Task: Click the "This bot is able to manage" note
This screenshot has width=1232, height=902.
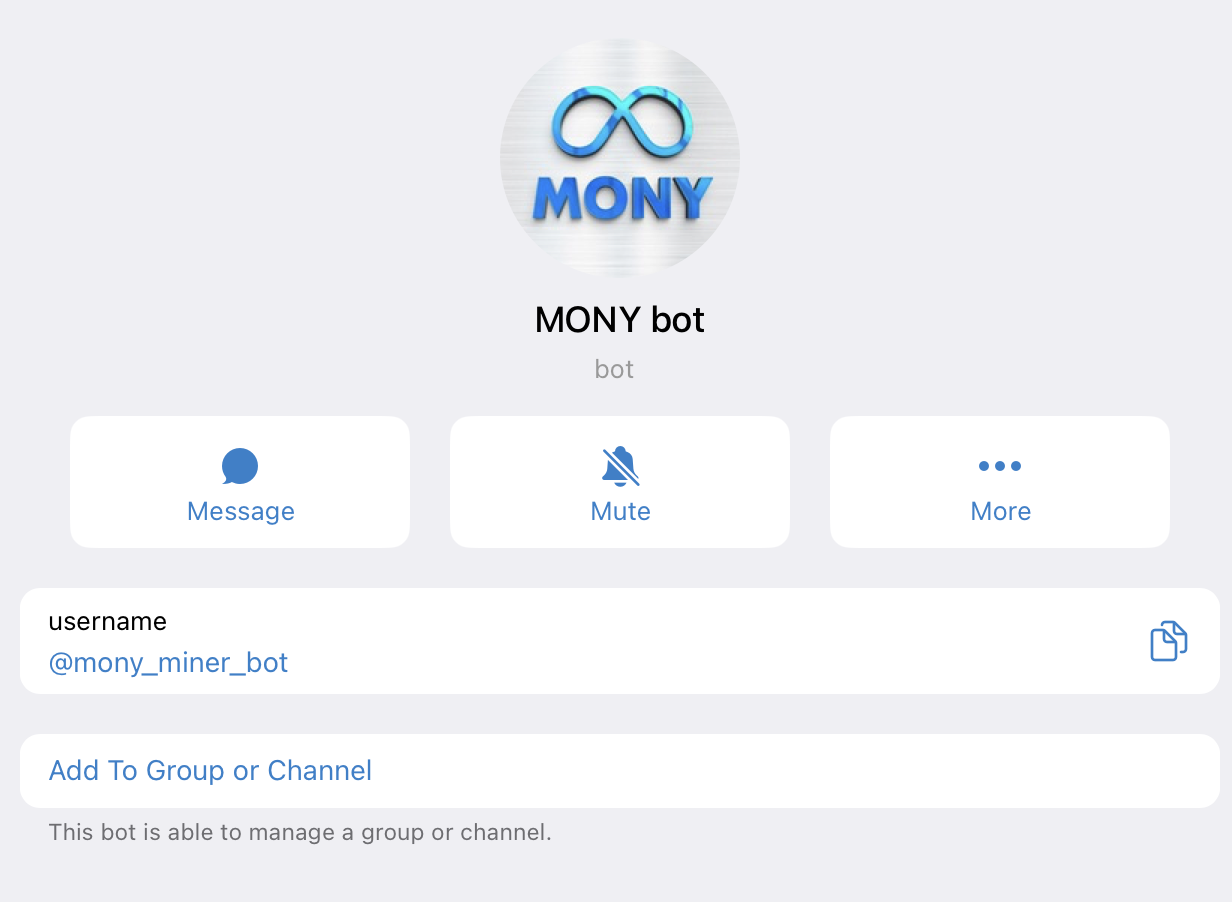Action: (x=300, y=832)
